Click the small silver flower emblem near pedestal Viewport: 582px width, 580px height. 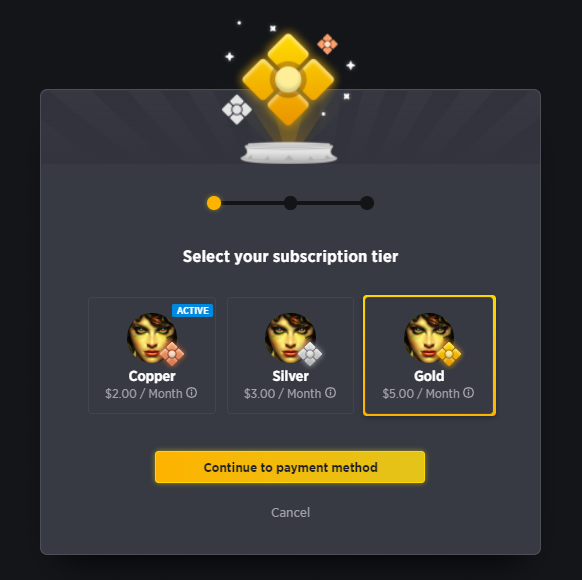click(237, 109)
